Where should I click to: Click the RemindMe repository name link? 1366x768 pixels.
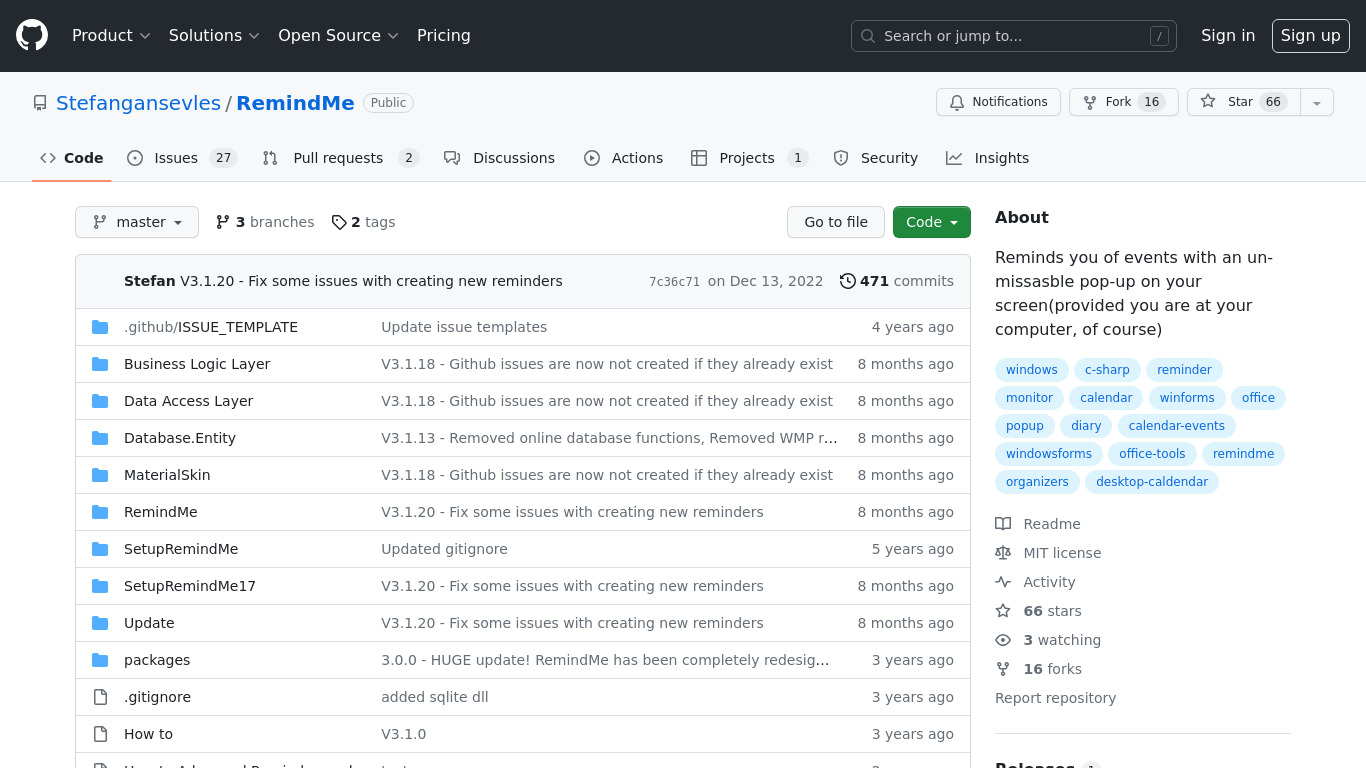(295, 103)
